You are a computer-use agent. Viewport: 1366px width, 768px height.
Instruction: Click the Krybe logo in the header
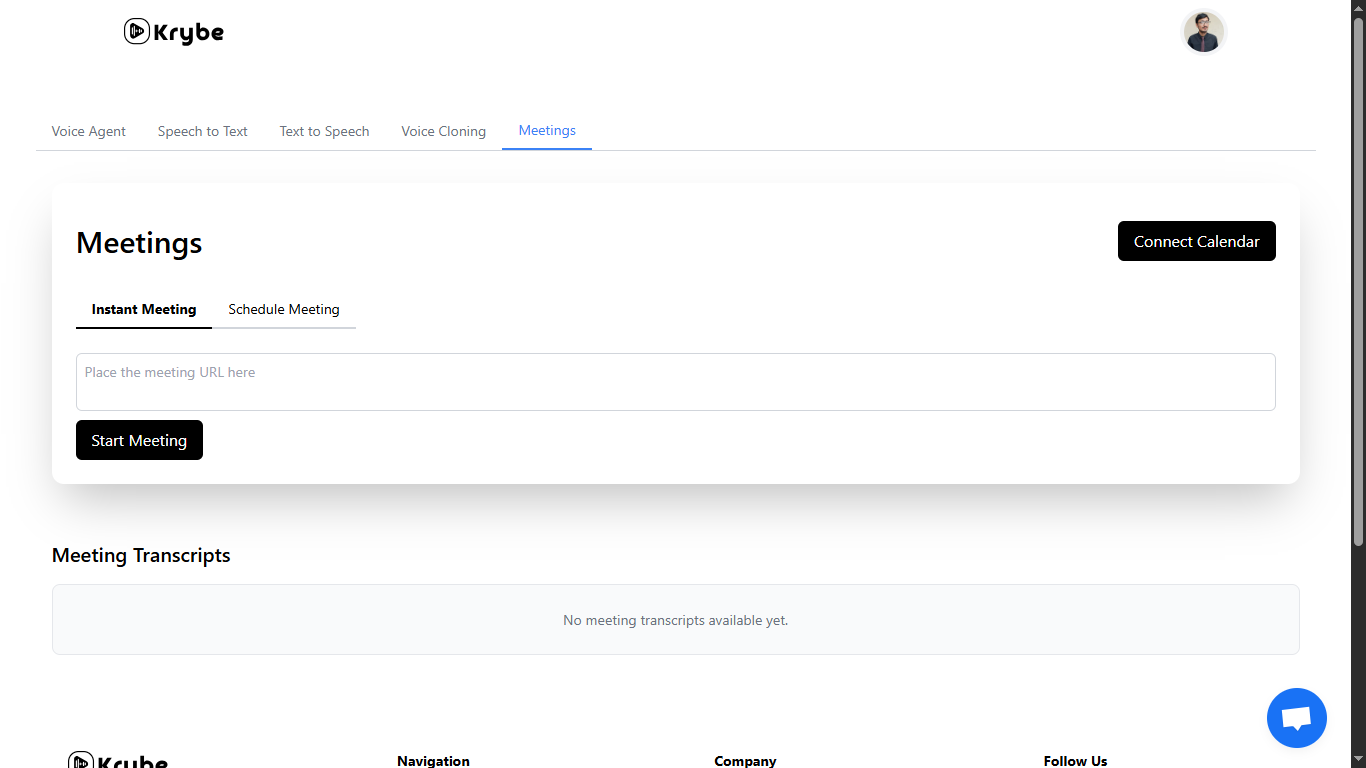click(174, 32)
